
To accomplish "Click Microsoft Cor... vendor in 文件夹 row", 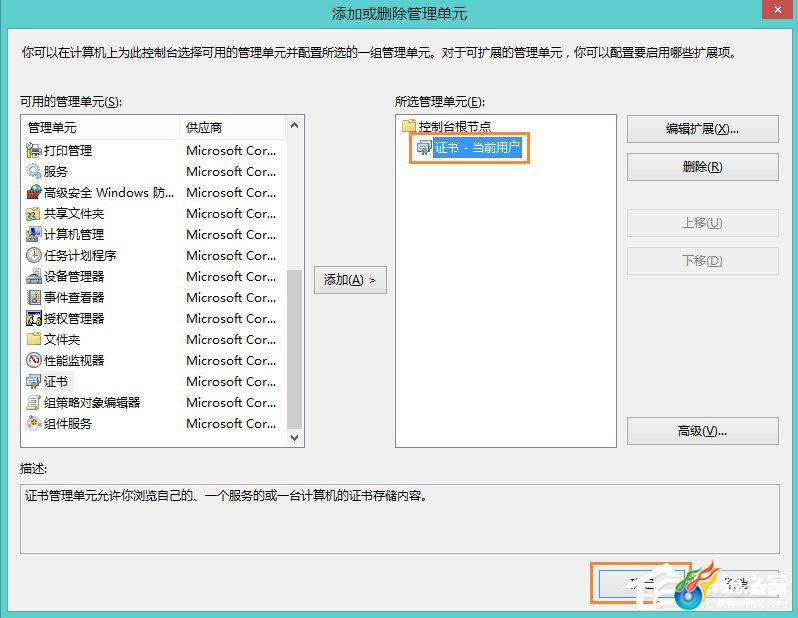I will pyautogui.click(x=231, y=339).
